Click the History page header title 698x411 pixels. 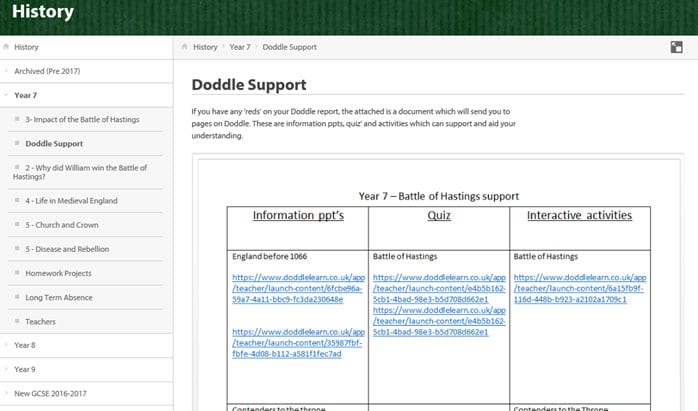[x=43, y=12]
